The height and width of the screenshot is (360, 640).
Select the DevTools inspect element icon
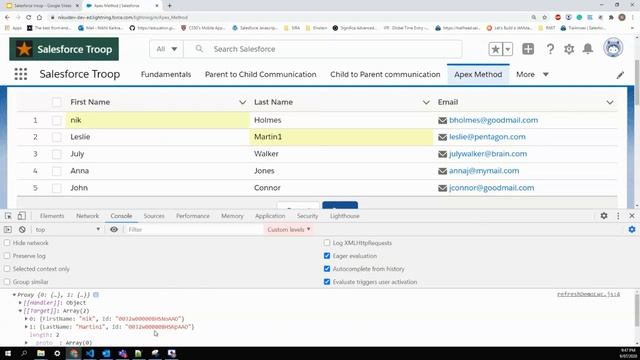click(8, 216)
